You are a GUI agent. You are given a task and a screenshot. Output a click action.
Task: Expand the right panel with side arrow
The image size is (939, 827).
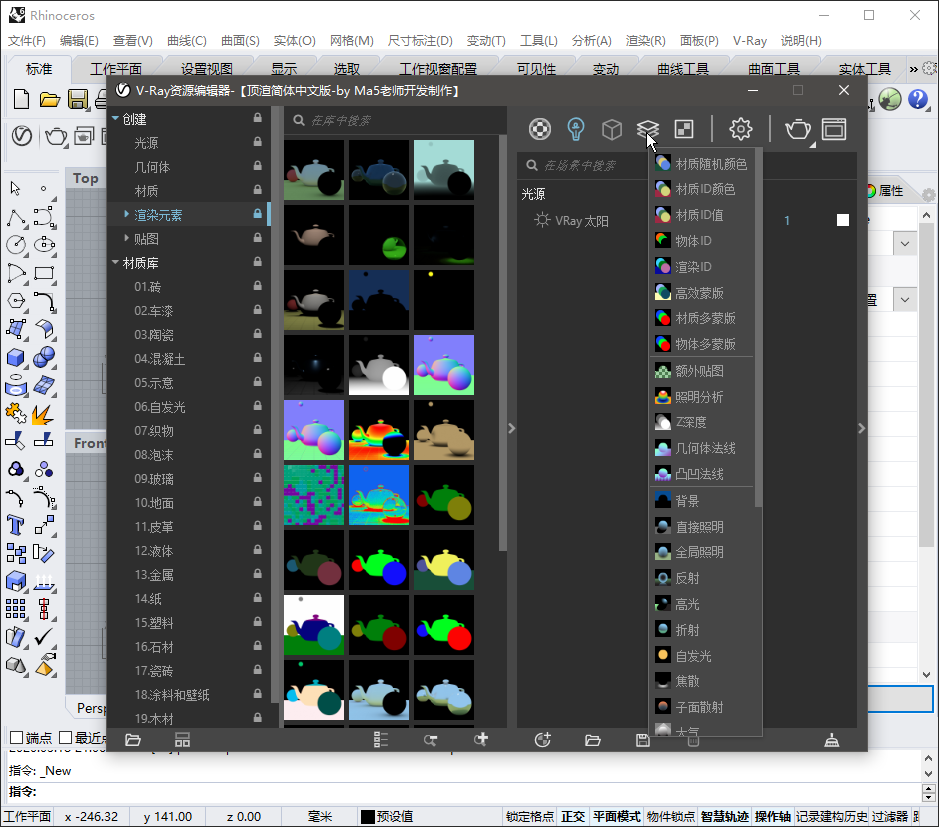coord(861,428)
